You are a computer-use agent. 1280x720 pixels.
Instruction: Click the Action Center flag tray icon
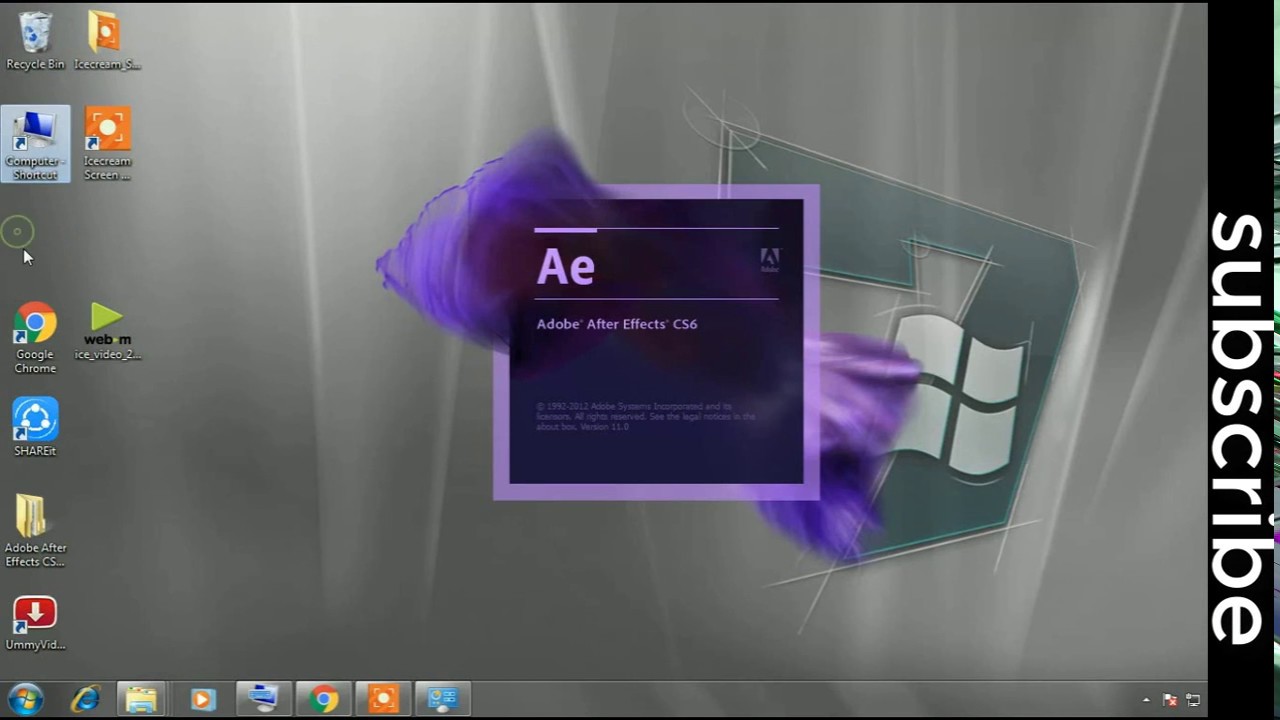[x=1170, y=700]
